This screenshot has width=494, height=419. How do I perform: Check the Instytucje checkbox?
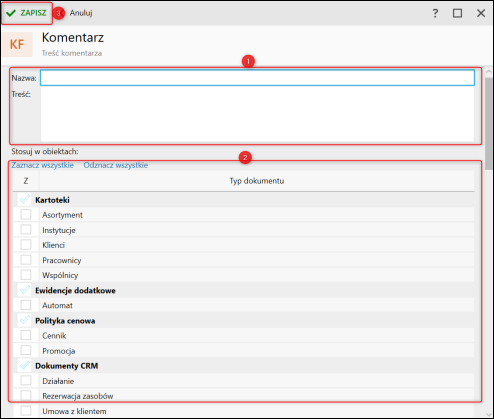click(26, 229)
